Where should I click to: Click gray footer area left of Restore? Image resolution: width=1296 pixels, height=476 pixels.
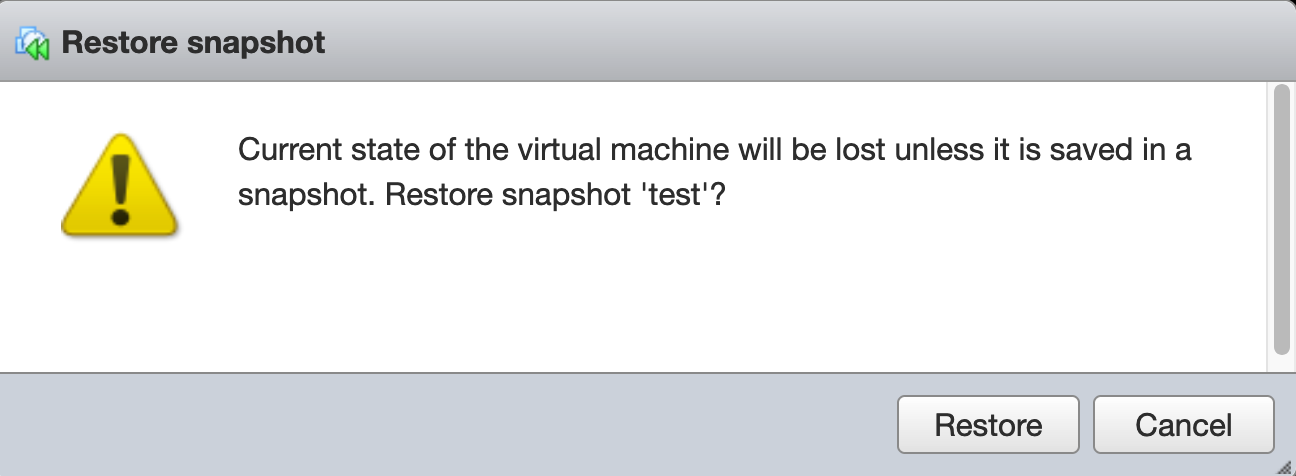[x=450, y=425]
